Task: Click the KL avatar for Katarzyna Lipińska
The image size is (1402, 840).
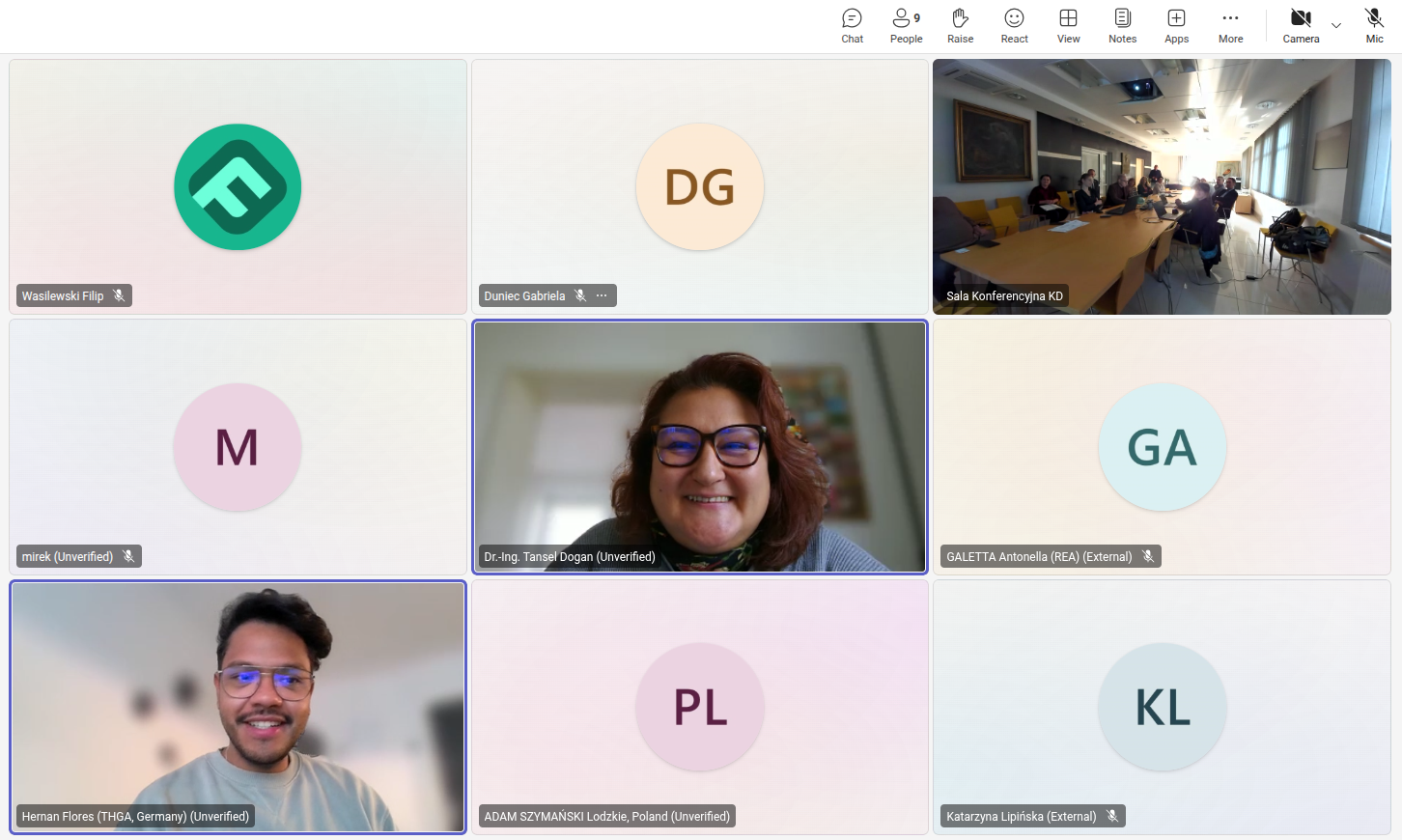Action: (x=1162, y=707)
